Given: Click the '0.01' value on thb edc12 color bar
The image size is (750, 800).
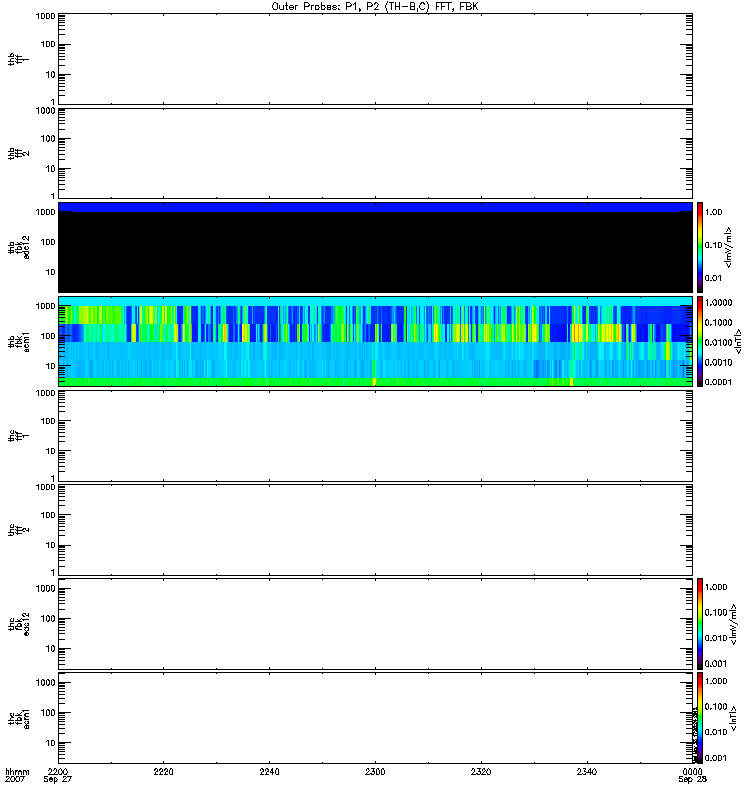Looking at the screenshot, I should pos(714,278).
